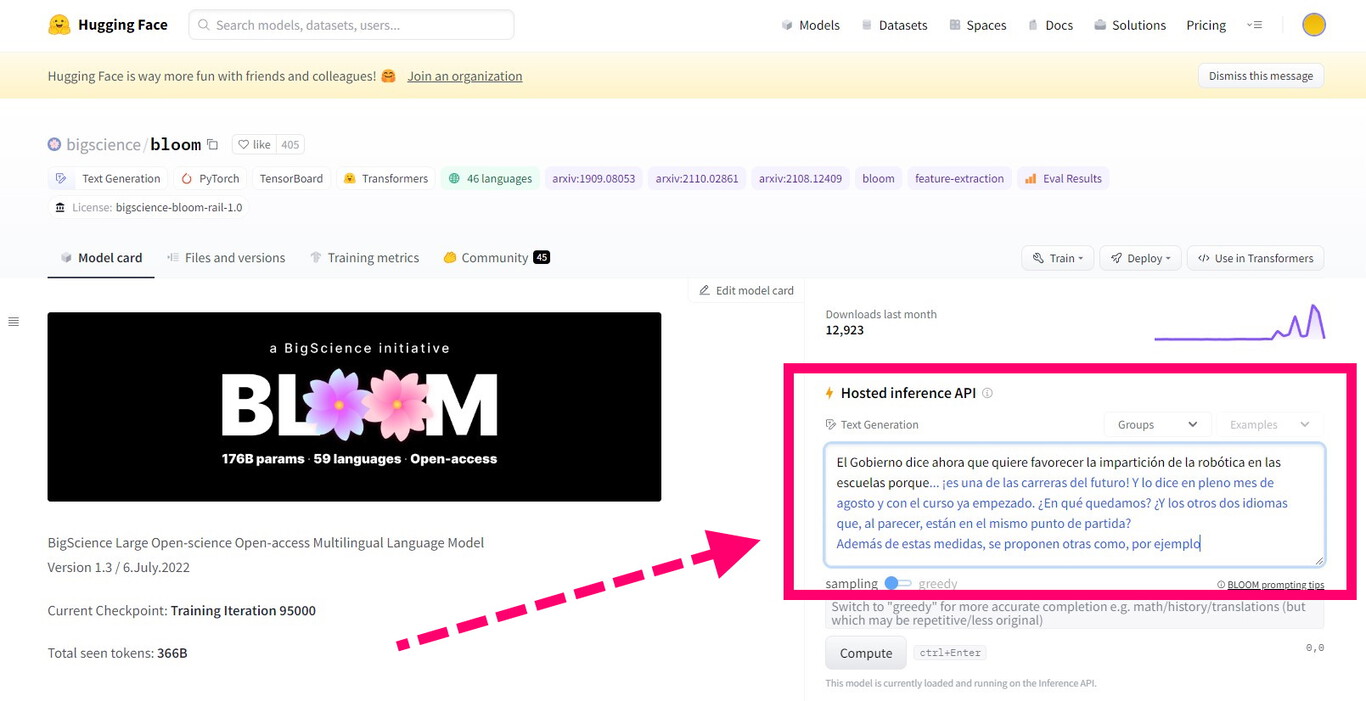Select the Transformers library tag
The width and height of the screenshot is (1366, 701).
[x=385, y=178]
